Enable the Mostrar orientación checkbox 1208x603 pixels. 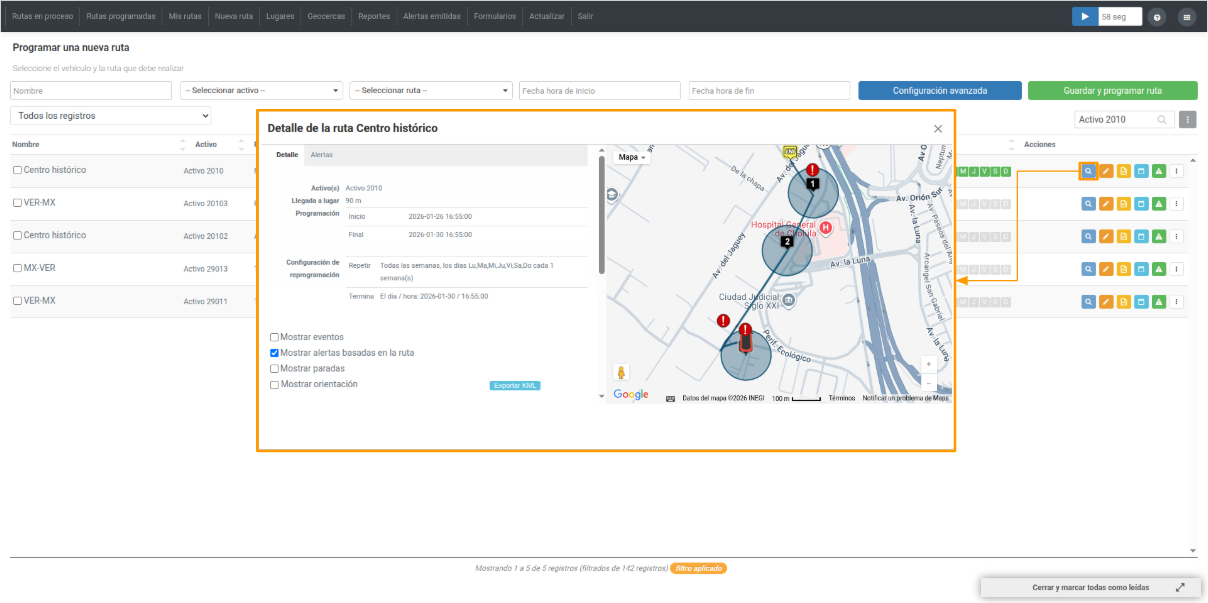coord(275,384)
